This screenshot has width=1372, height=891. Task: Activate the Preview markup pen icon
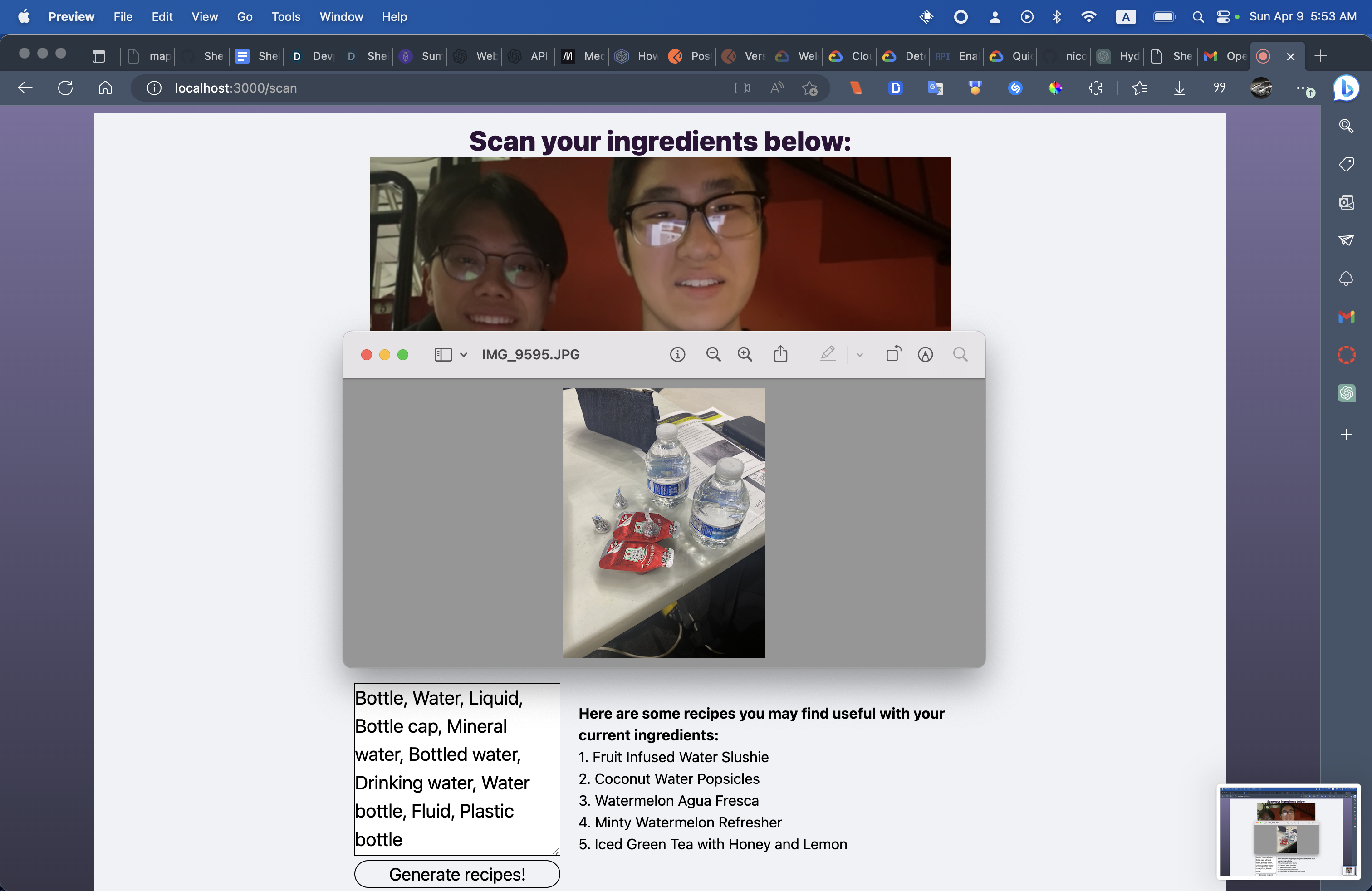click(x=828, y=354)
